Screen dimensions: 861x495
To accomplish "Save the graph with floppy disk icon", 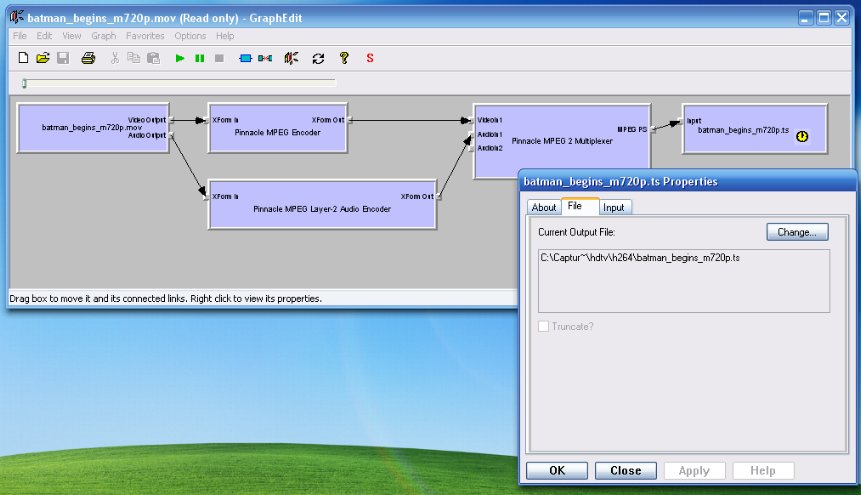I will pyautogui.click(x=63, y=58).
